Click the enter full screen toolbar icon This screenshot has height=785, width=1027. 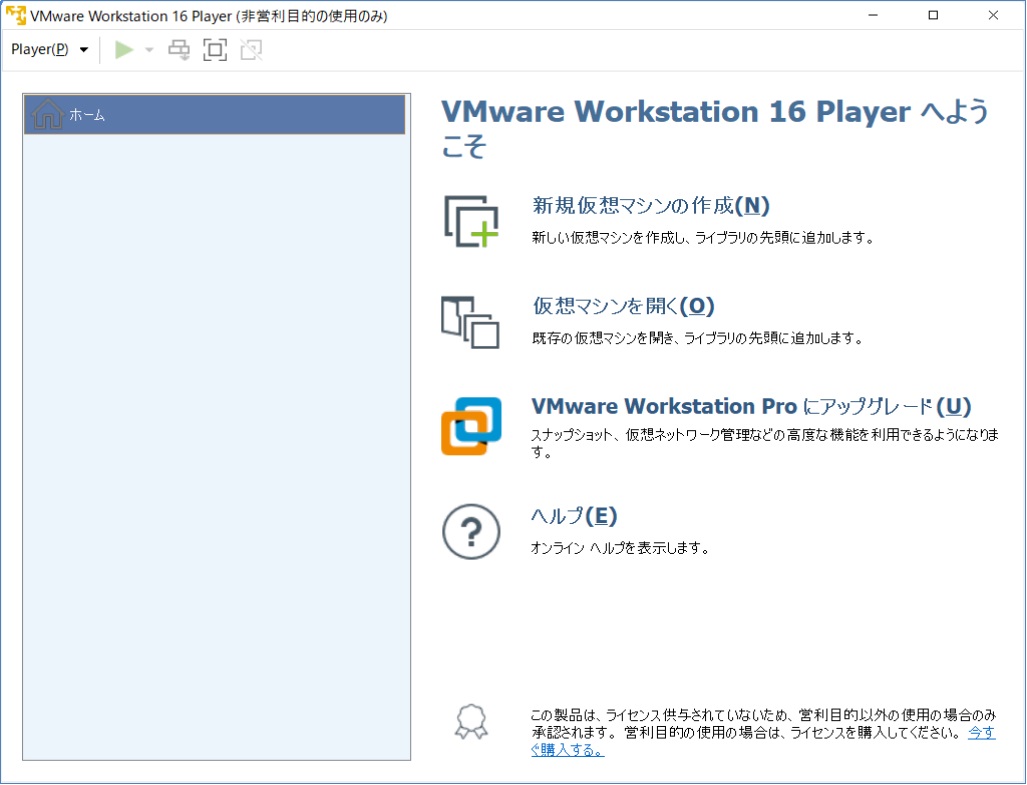215,48
